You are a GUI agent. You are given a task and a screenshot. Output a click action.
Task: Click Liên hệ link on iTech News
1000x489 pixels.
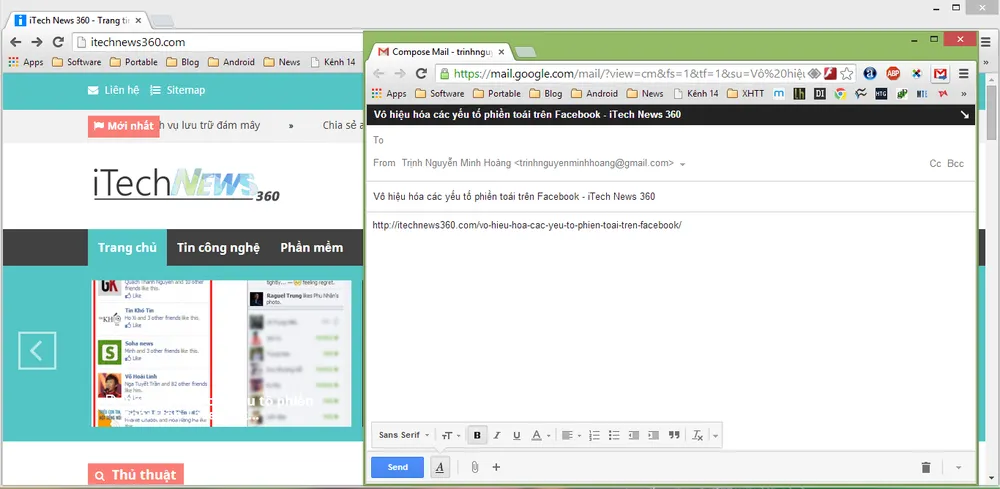(114, 90)
